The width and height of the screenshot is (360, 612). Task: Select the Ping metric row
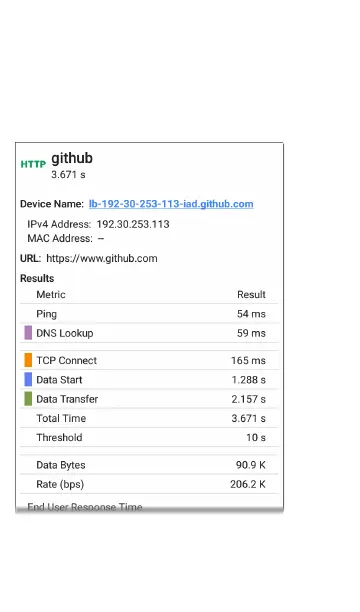point(149,314)
